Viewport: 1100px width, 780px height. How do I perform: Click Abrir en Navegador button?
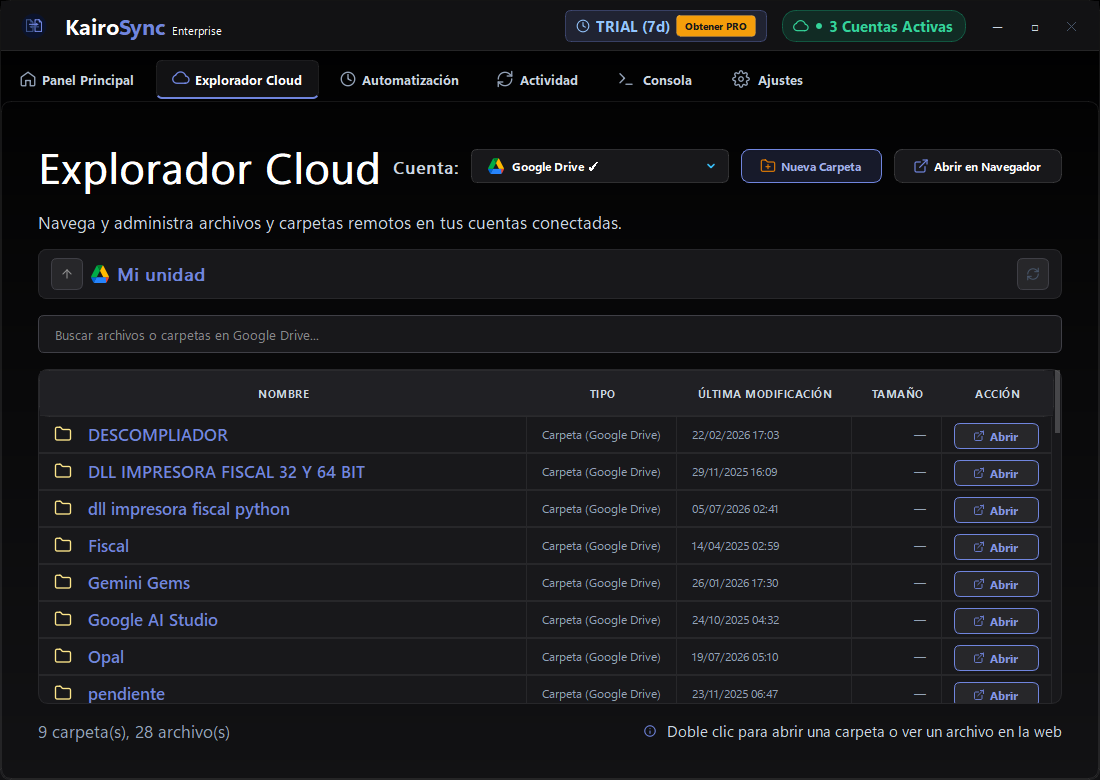tap(977, 167)
